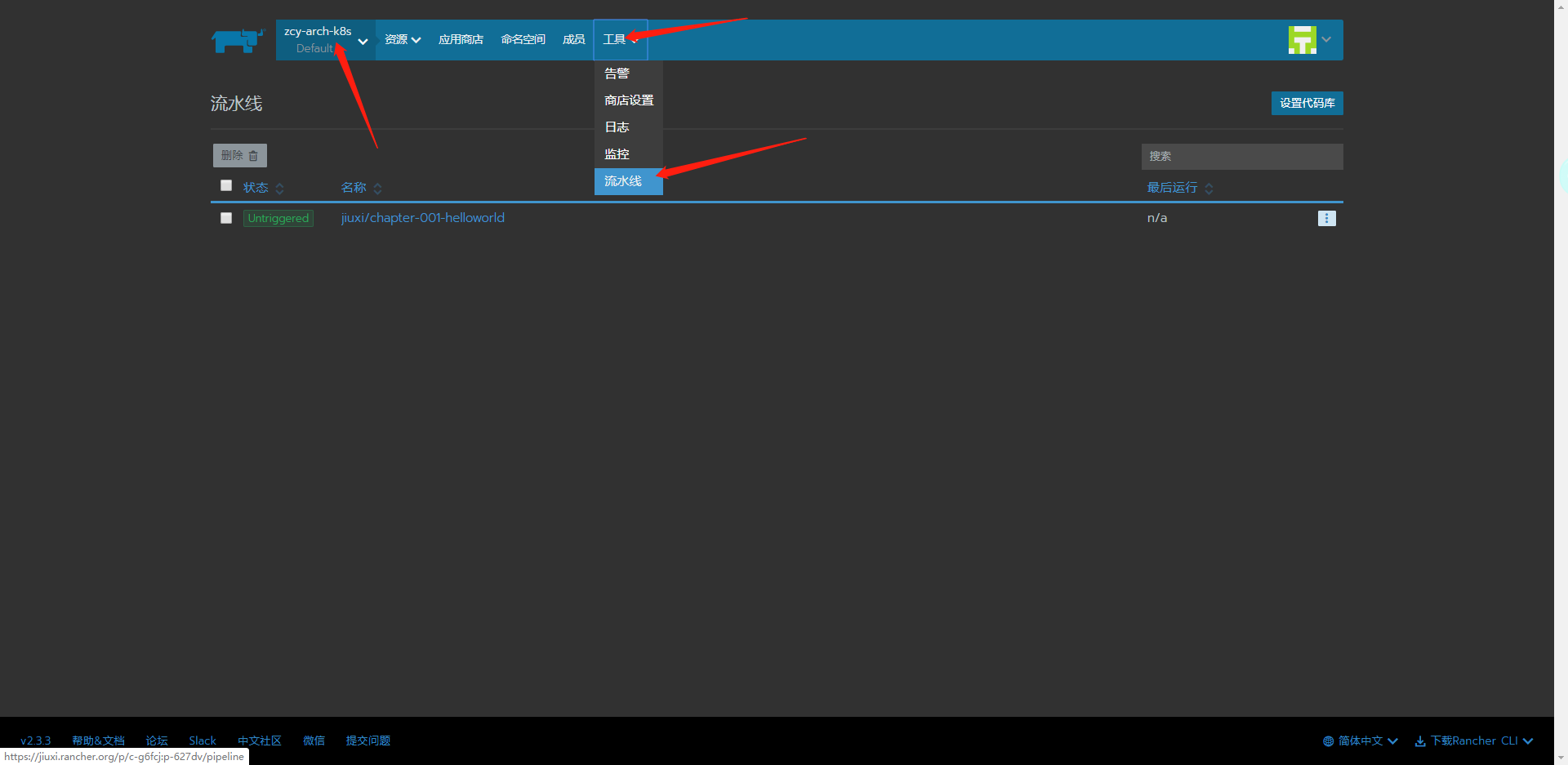Expand the chevron beside the user avatar
The width and height of the screenshot is (1568, 765).
coord(1326,39)
